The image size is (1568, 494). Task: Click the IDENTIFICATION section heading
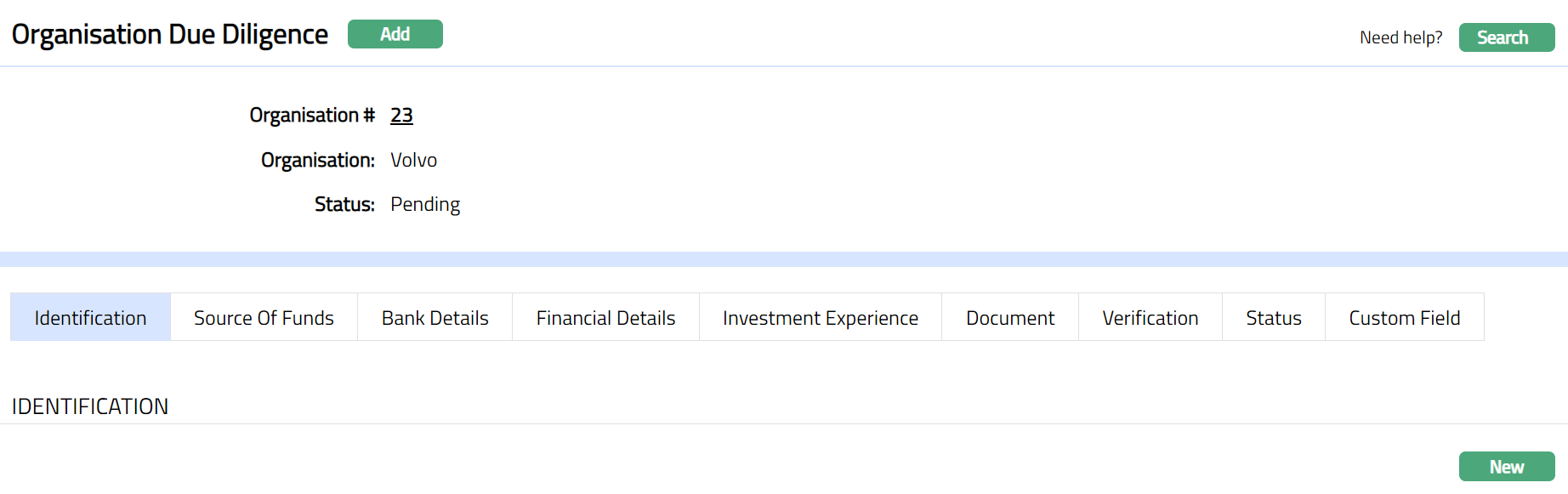90,406
